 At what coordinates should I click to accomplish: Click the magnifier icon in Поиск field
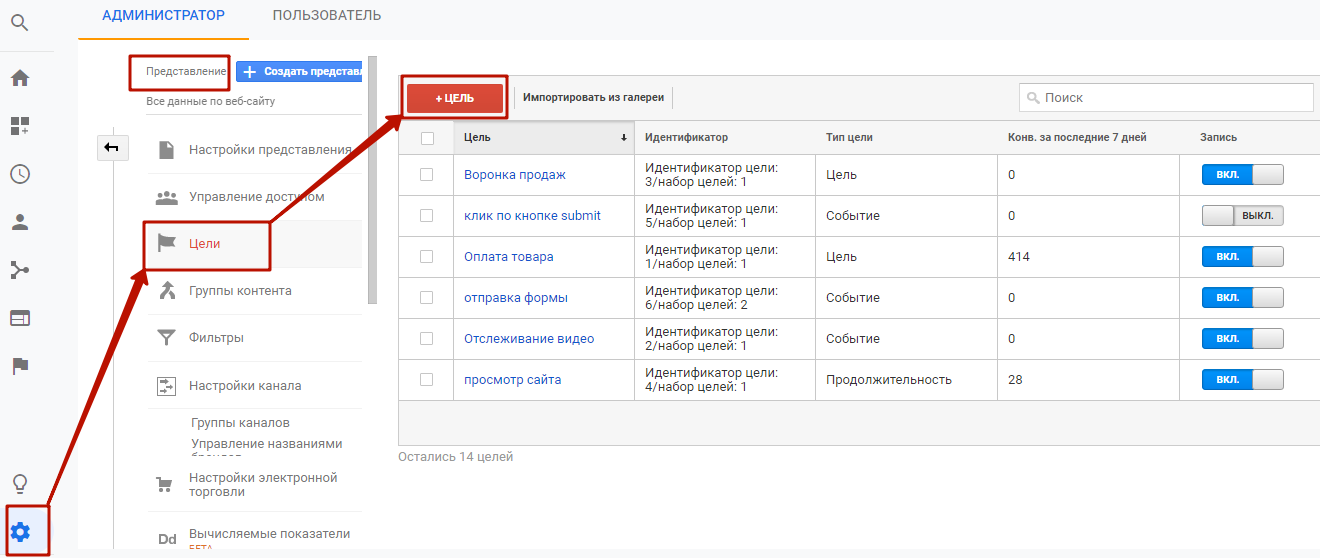pos(1033,98)
